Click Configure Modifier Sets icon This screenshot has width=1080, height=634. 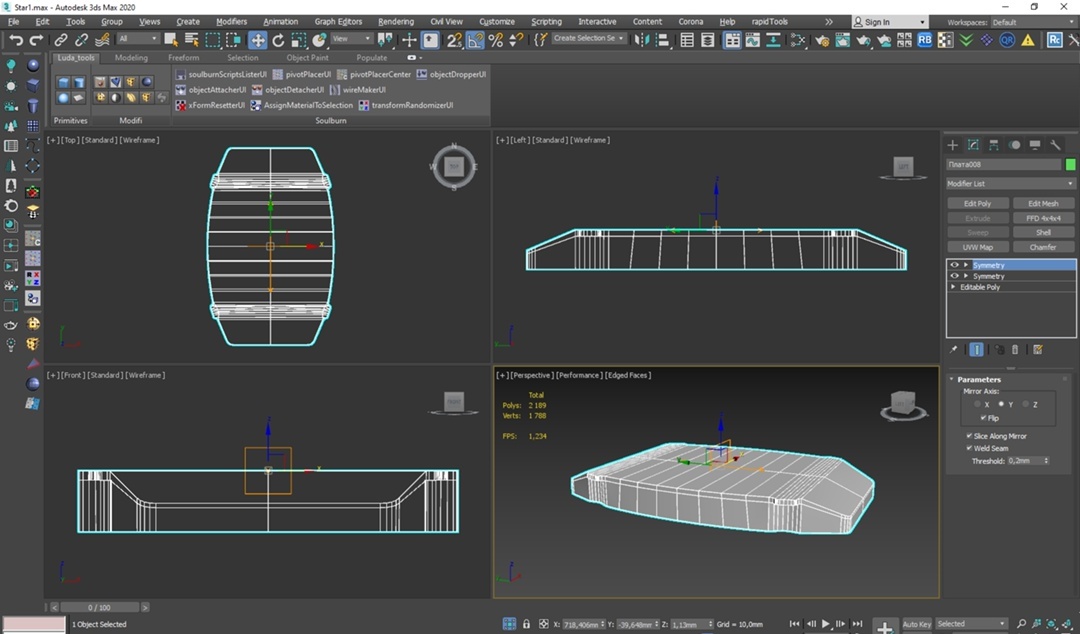click(x=1038, y=349)
